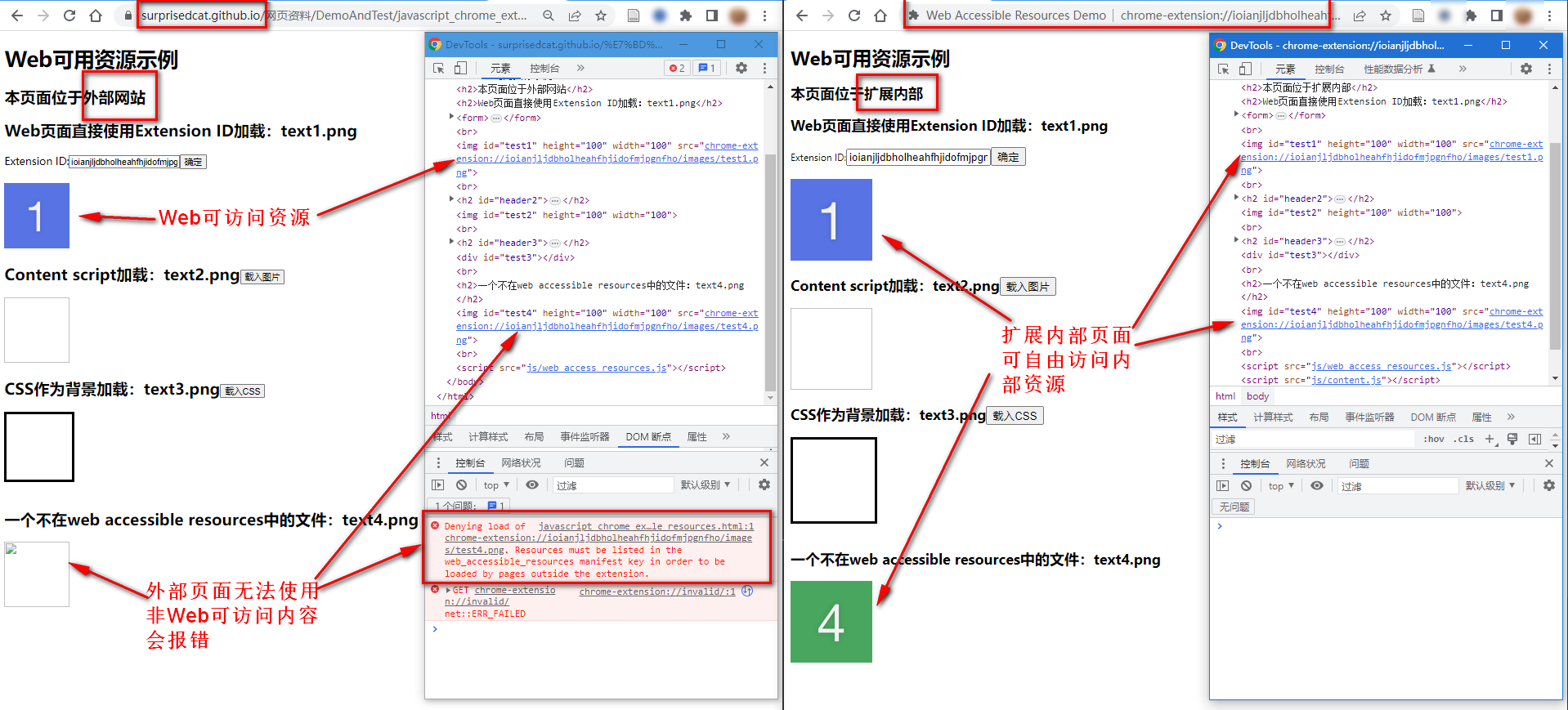This screenshot has height=710, width=1568.
Task: Toggle device toolbar in right DevTools
Action: (x=1245, y=69)
